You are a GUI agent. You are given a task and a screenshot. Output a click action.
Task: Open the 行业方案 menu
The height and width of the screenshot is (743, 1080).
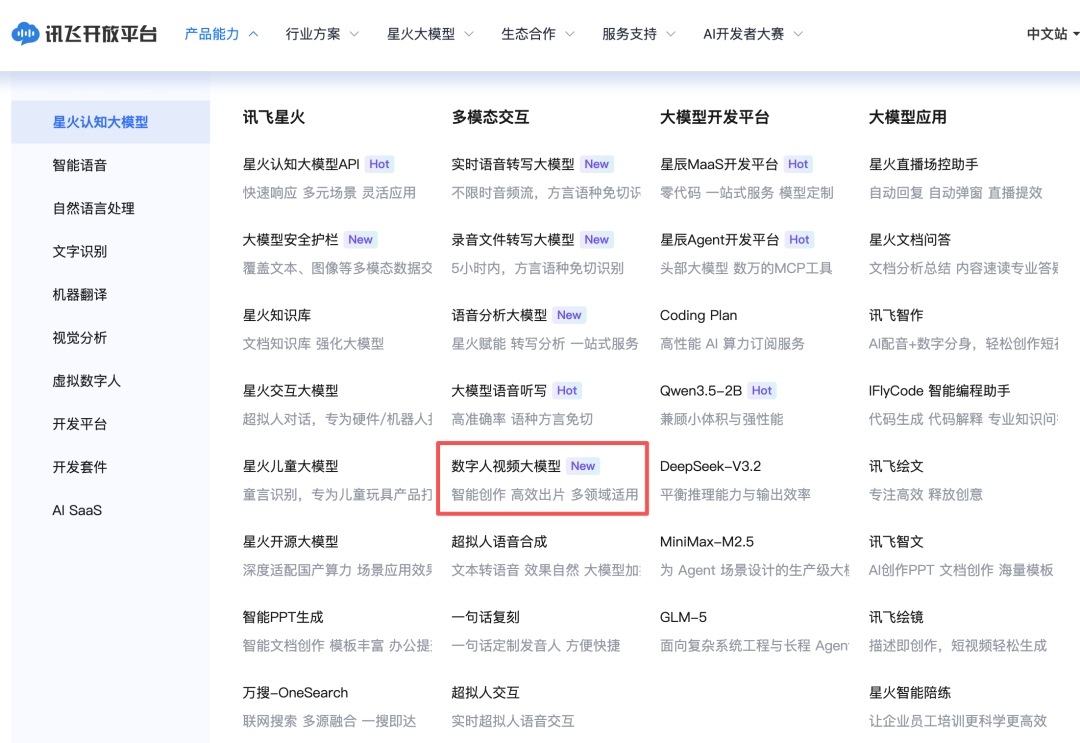pos(313,34)
